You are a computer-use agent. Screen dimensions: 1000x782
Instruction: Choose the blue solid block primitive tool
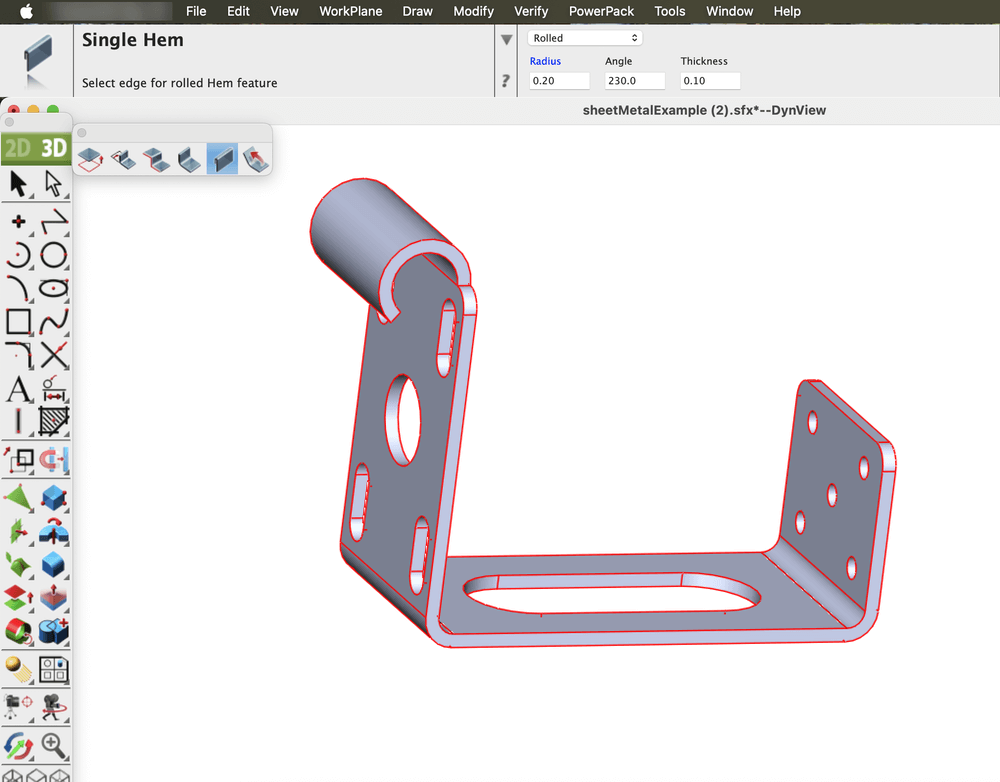(54, 498)
